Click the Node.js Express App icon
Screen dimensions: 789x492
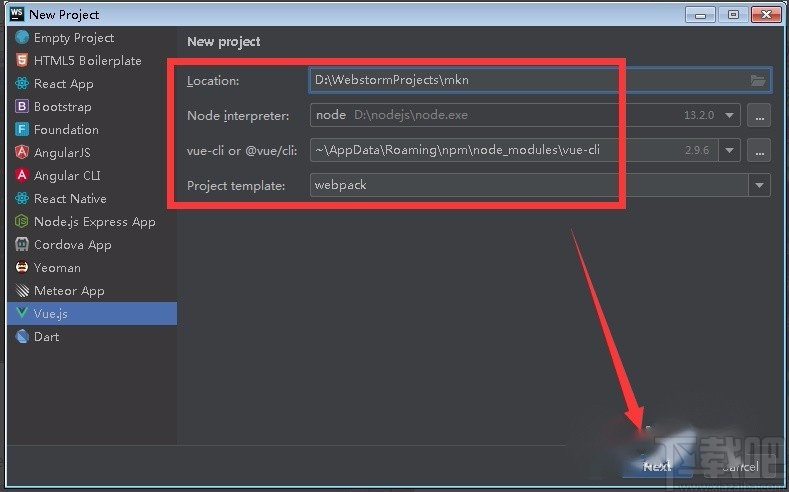[x=22, y=221]
